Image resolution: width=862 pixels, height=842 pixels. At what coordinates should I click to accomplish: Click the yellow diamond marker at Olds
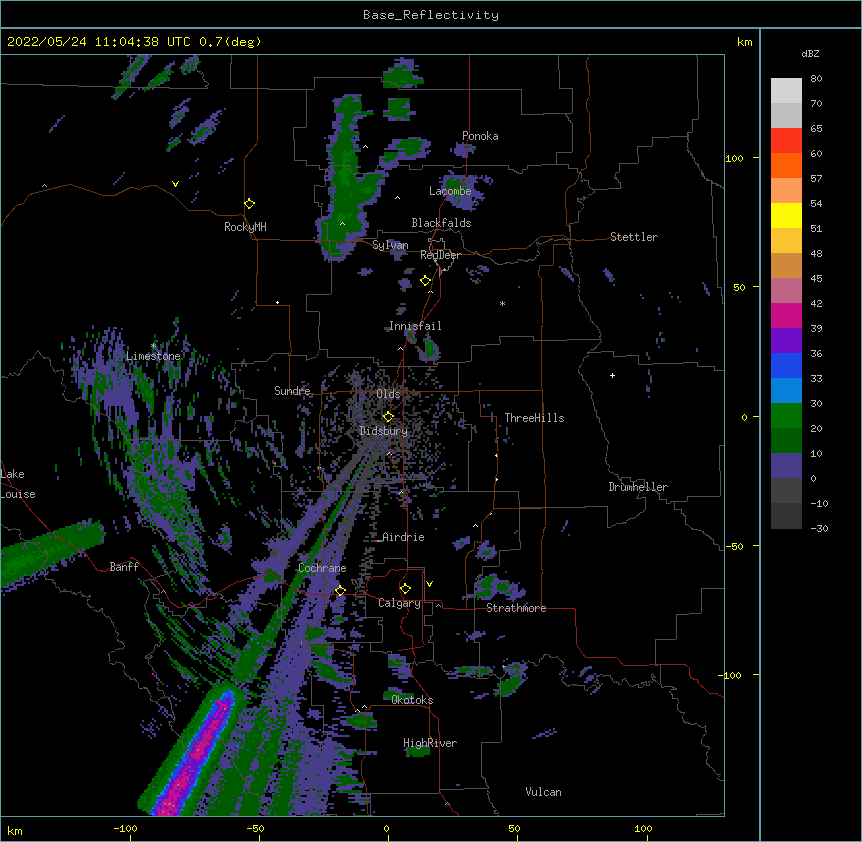click(388, 417)
